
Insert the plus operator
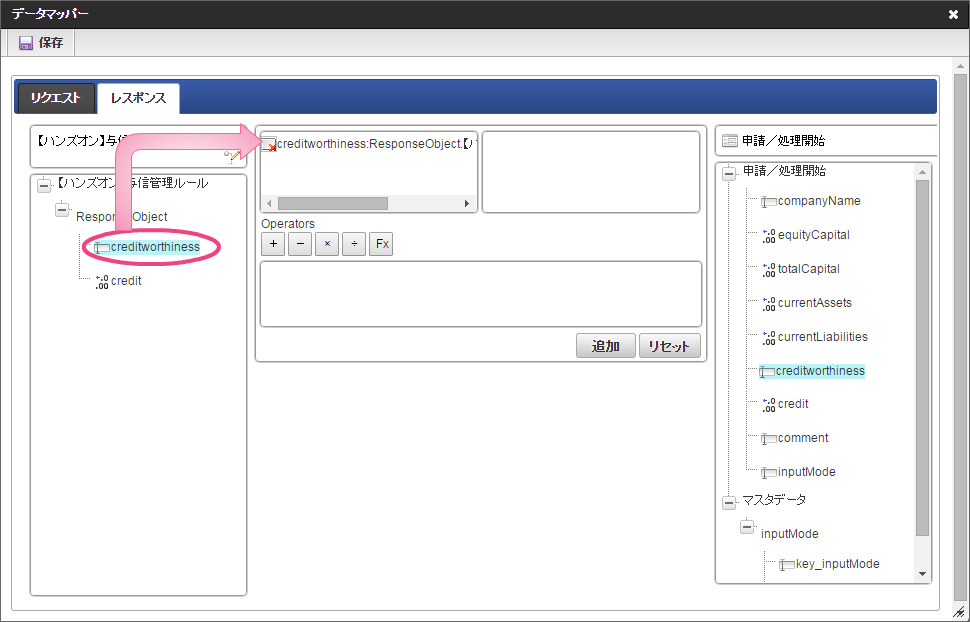pyautogui.click(x=273, y=244)
